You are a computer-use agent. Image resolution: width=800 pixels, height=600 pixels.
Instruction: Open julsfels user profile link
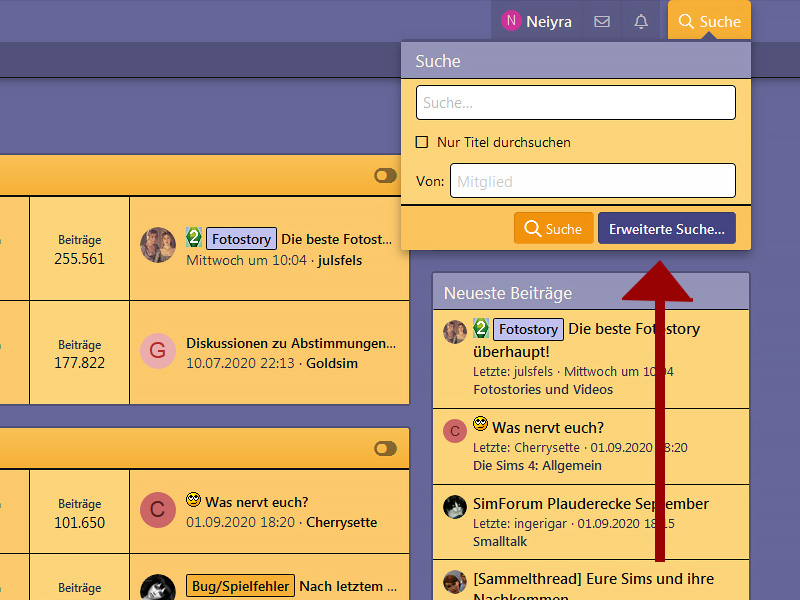(340, 260)
